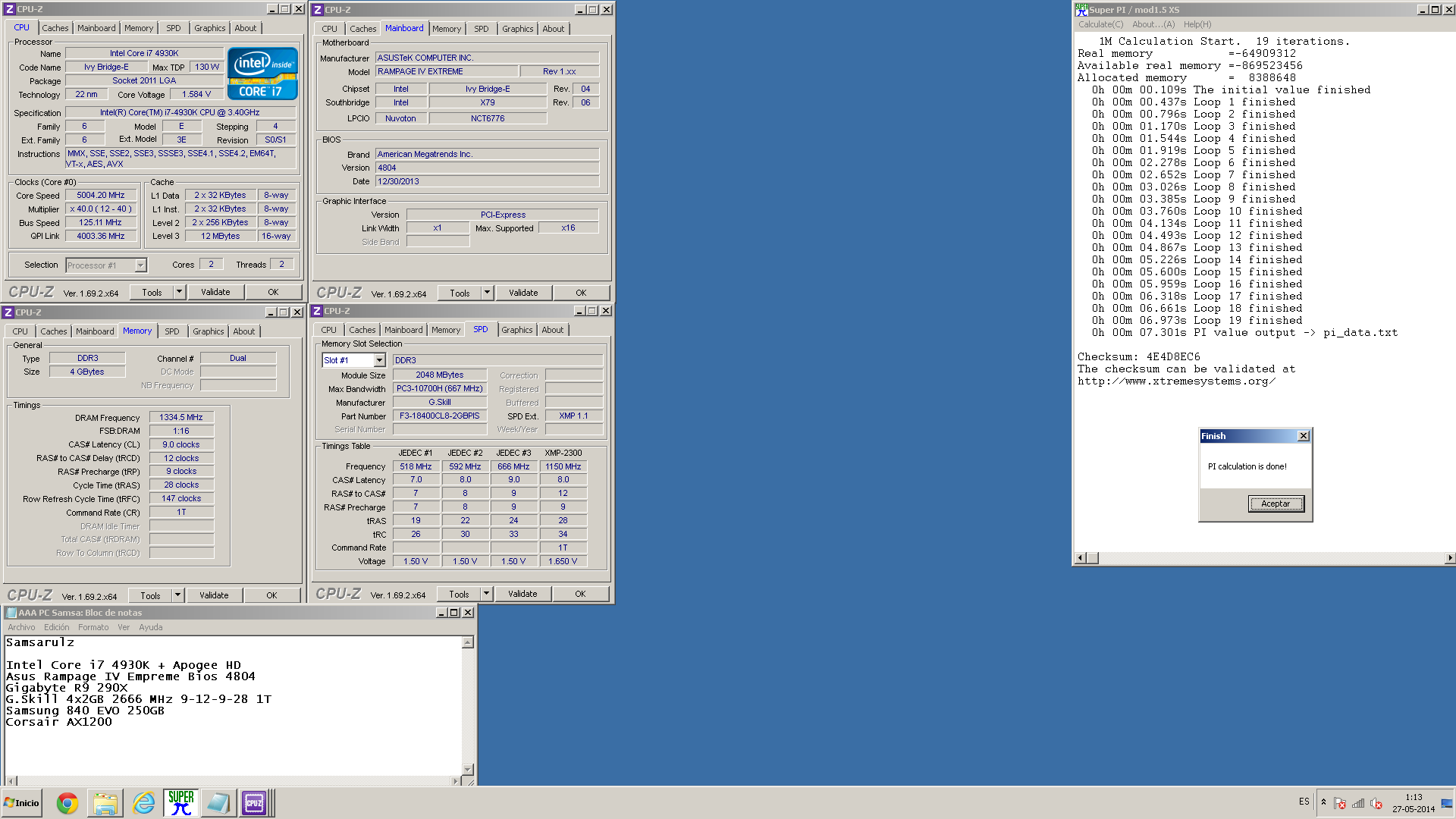
Task: Click Aceptar in the Finish dialog
Action: point(1276,504)
